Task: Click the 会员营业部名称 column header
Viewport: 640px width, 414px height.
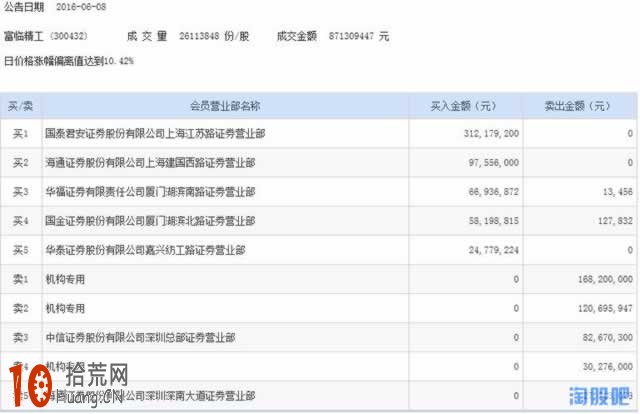Action: tap(225, 107)
